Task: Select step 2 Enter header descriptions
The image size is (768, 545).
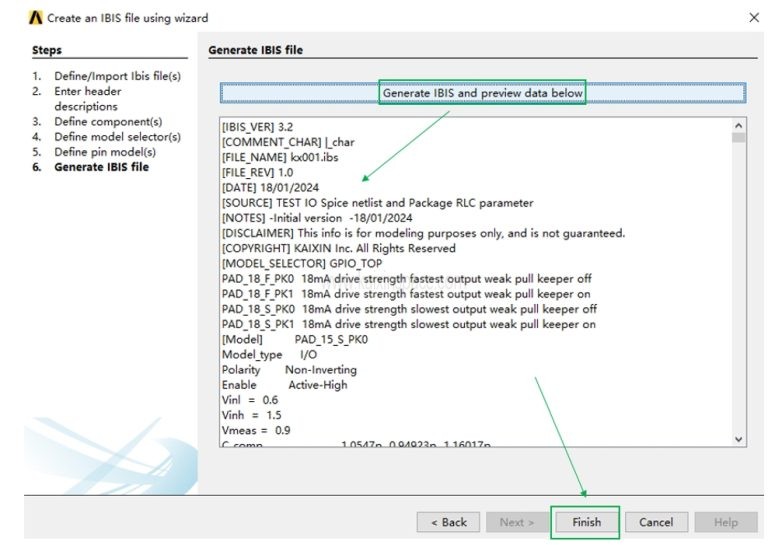Action: [x=88, y=91]
